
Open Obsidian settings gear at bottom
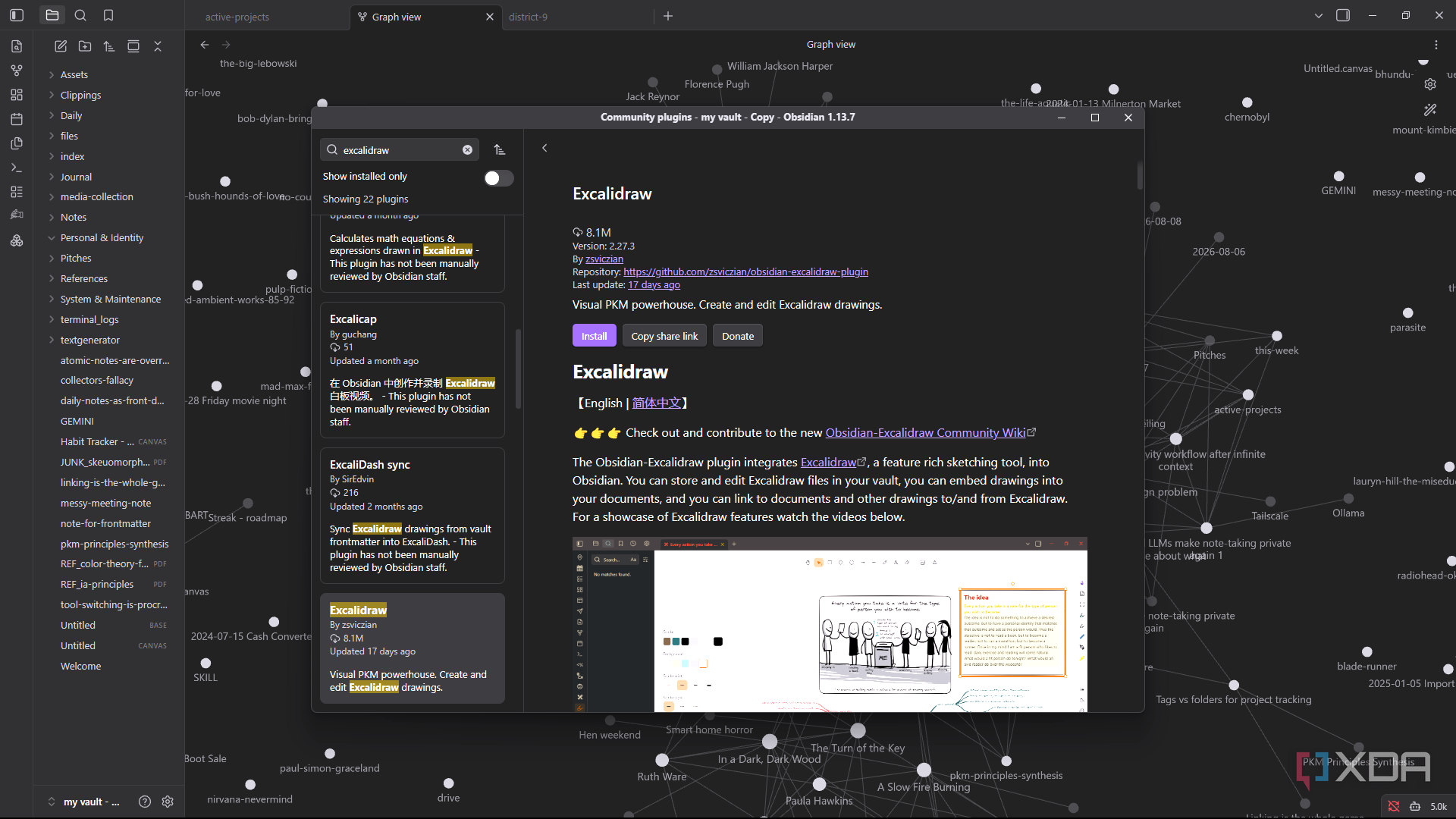pyautogui.click(x=168, y=802)
